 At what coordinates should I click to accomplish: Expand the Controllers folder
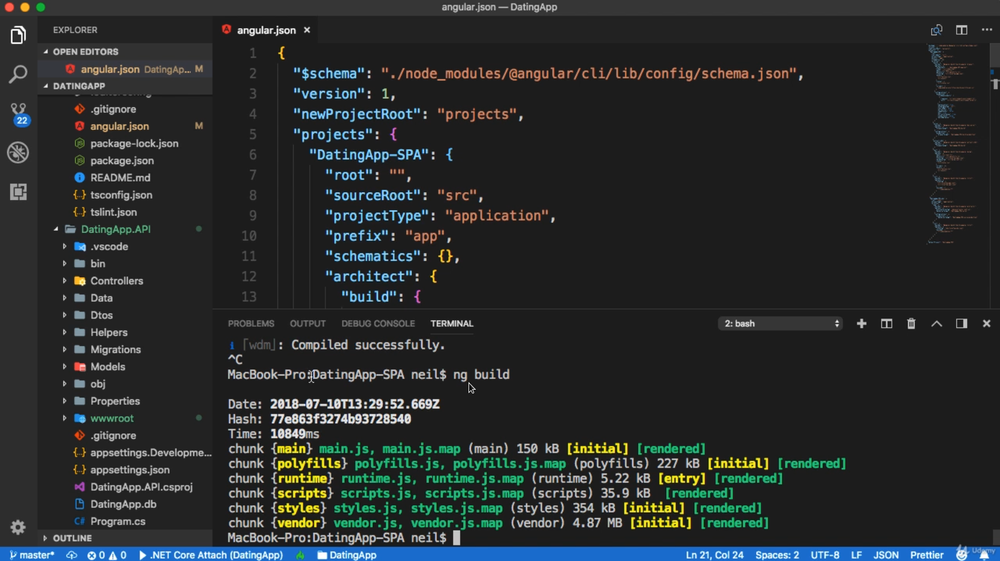[x=125, y=281]
